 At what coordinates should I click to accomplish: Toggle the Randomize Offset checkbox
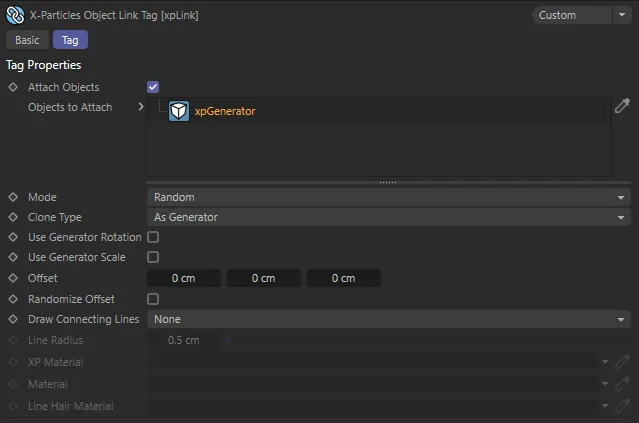click(153, 299)
